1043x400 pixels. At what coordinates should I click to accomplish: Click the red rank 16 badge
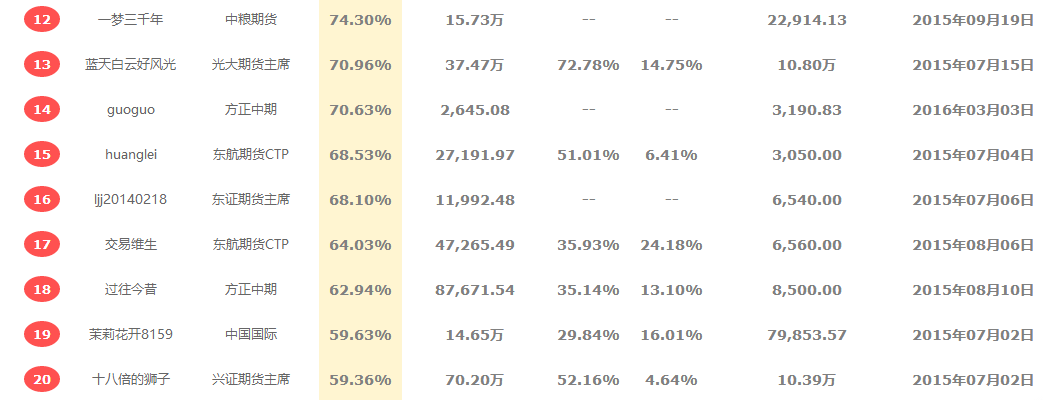click(42, 200)
